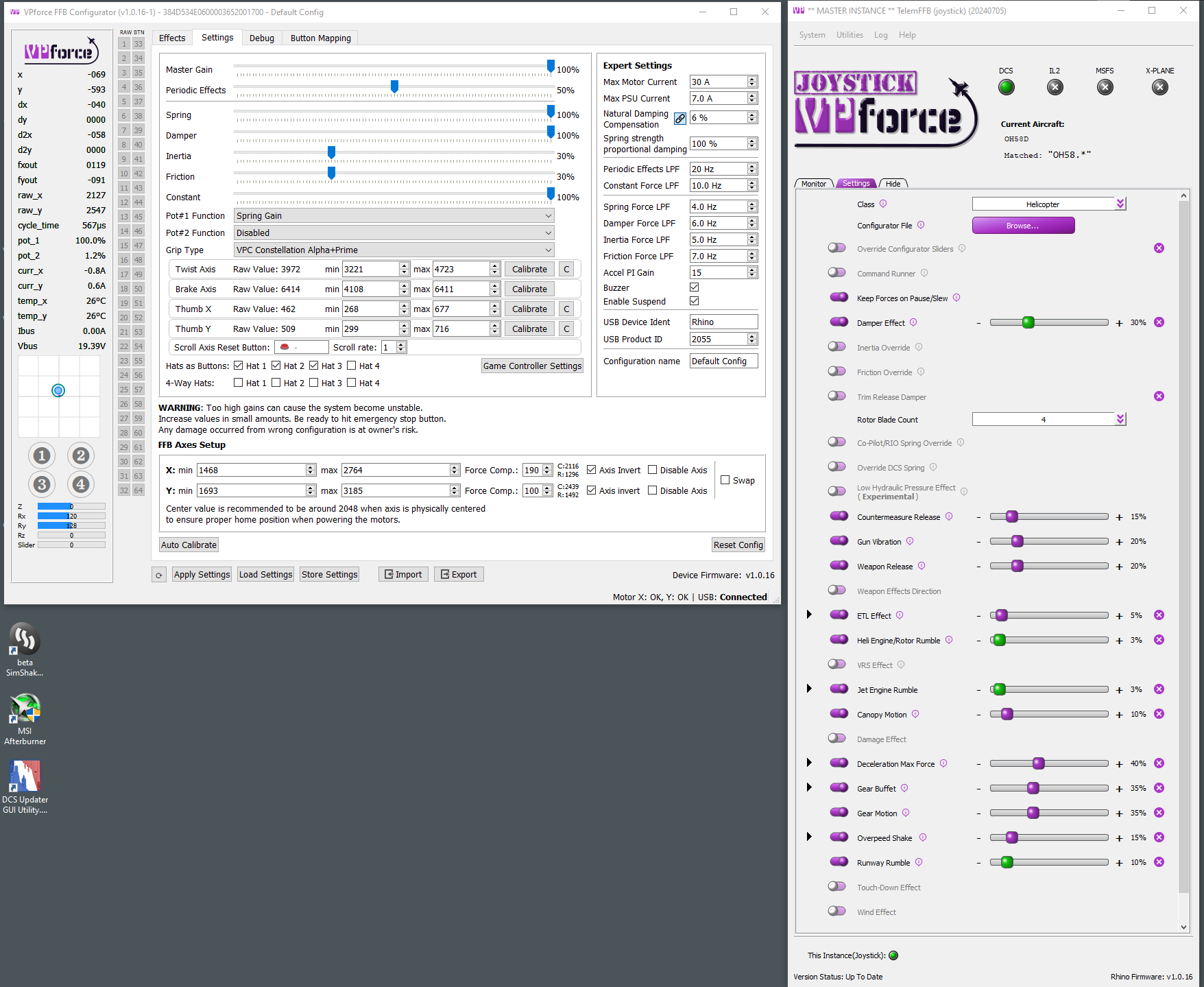
Task: Uncheck the Buzzer checkbox
Action: click(694, 287)
